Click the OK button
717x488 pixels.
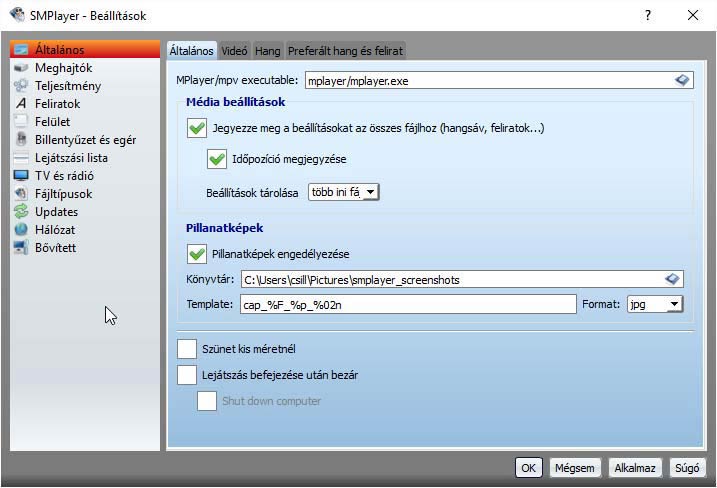coord(529,468)
